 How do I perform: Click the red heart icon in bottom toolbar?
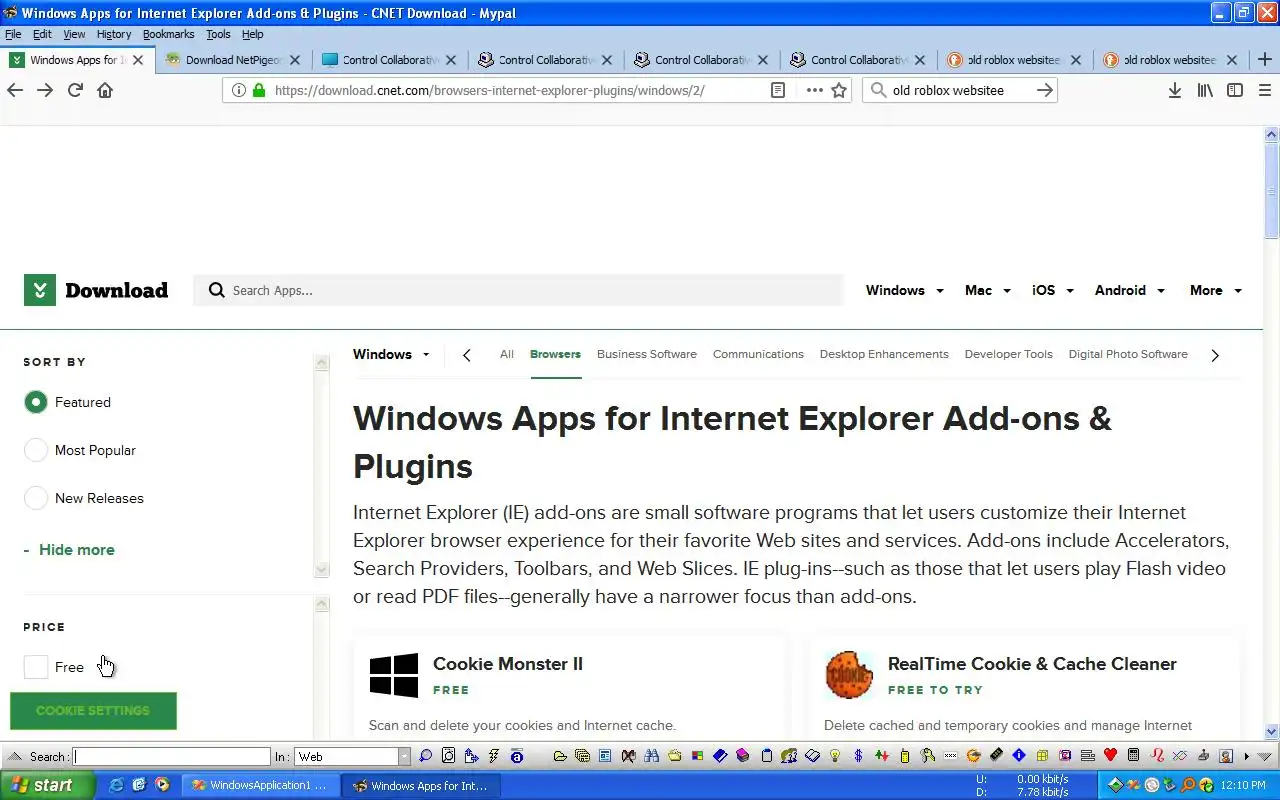pos(1110,756)
